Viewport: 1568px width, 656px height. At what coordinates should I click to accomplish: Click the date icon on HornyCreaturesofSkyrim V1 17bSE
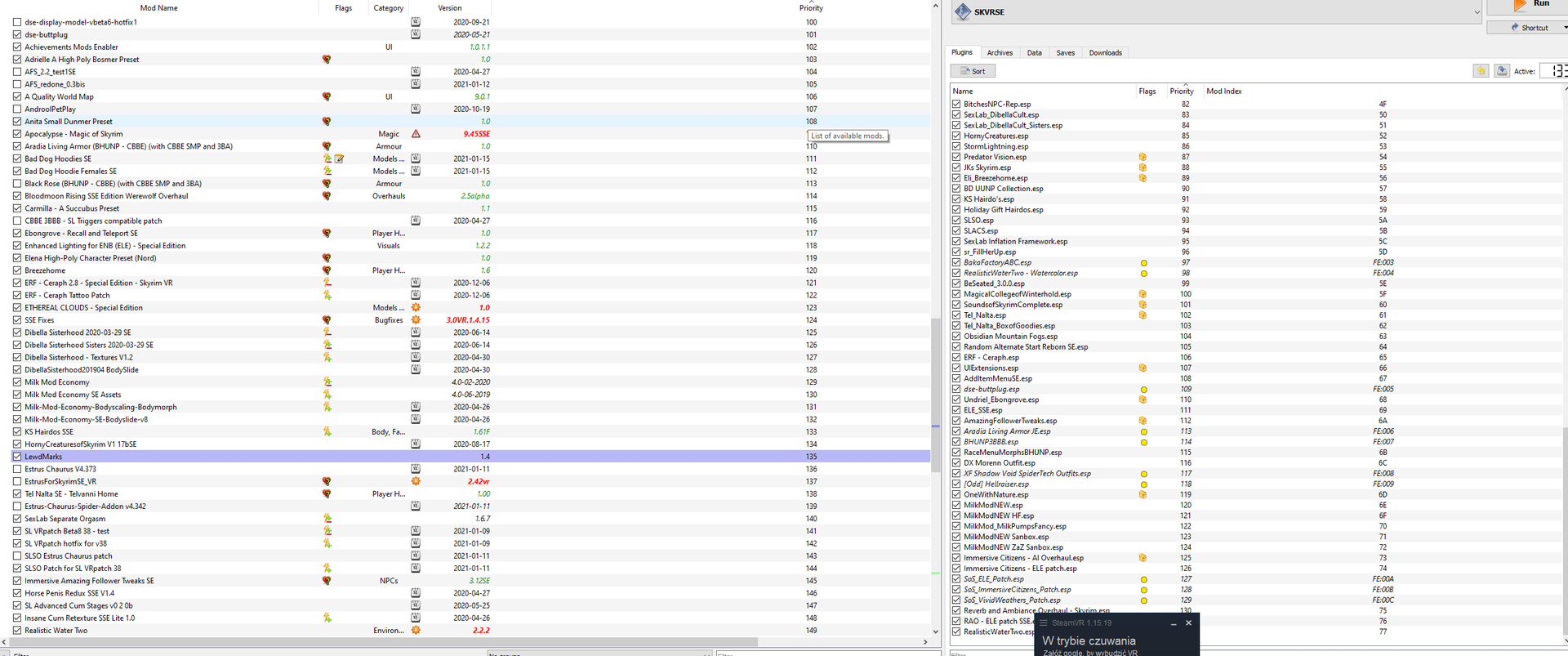click(416, 444)
